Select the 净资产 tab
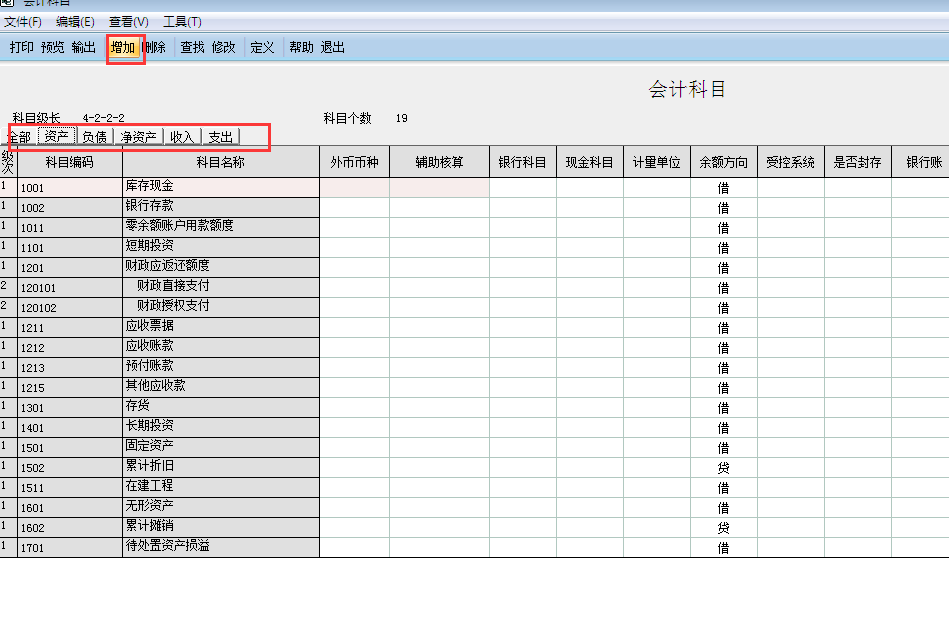This screenshot has height=633, width=949. (x=139, y=137)
